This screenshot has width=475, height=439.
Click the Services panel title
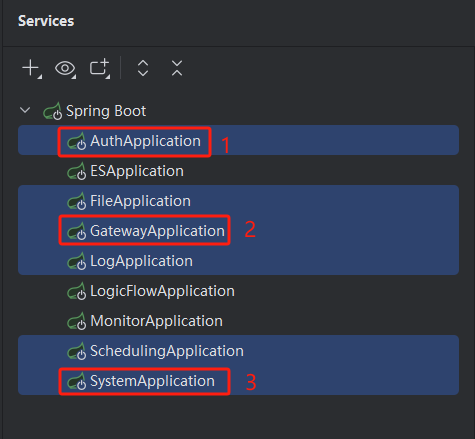pyautogui.click(x=46, y=21)
